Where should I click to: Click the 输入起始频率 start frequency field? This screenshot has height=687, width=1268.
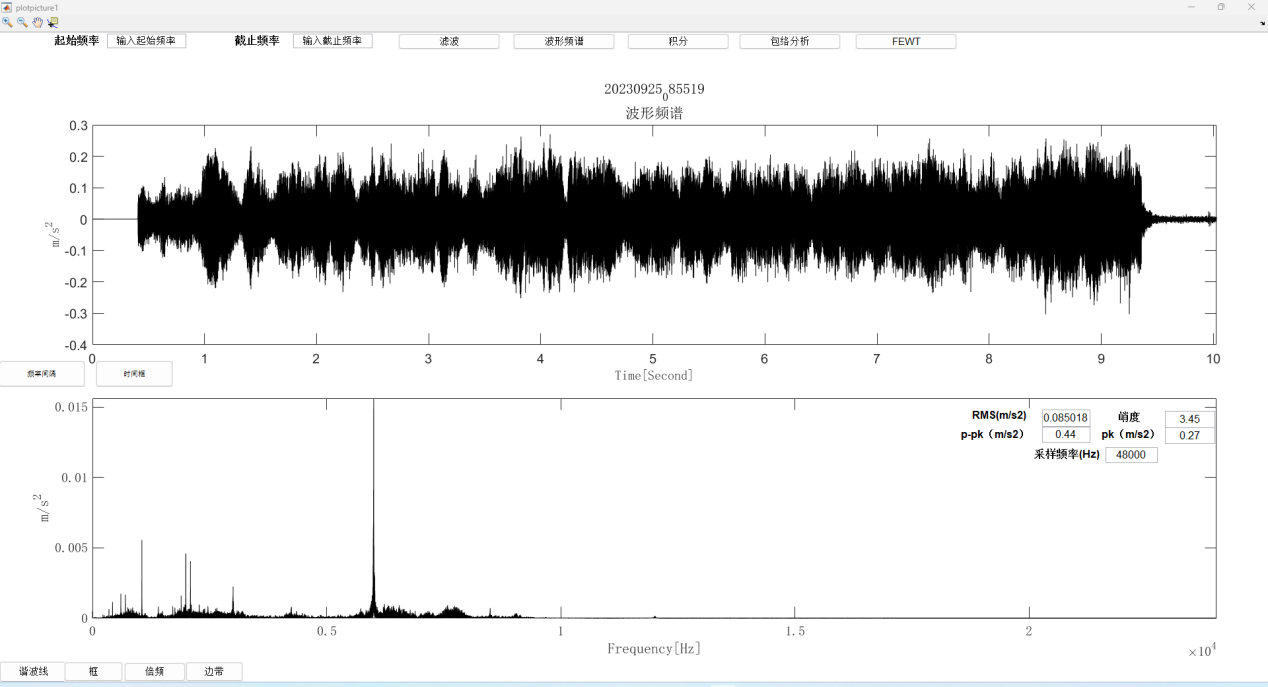[146, 41]
